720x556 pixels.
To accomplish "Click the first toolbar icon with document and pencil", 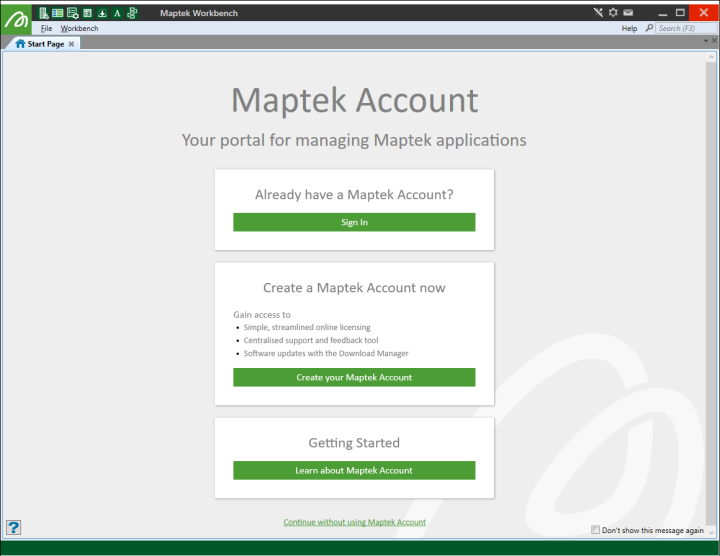I will (x=44, y=13).
